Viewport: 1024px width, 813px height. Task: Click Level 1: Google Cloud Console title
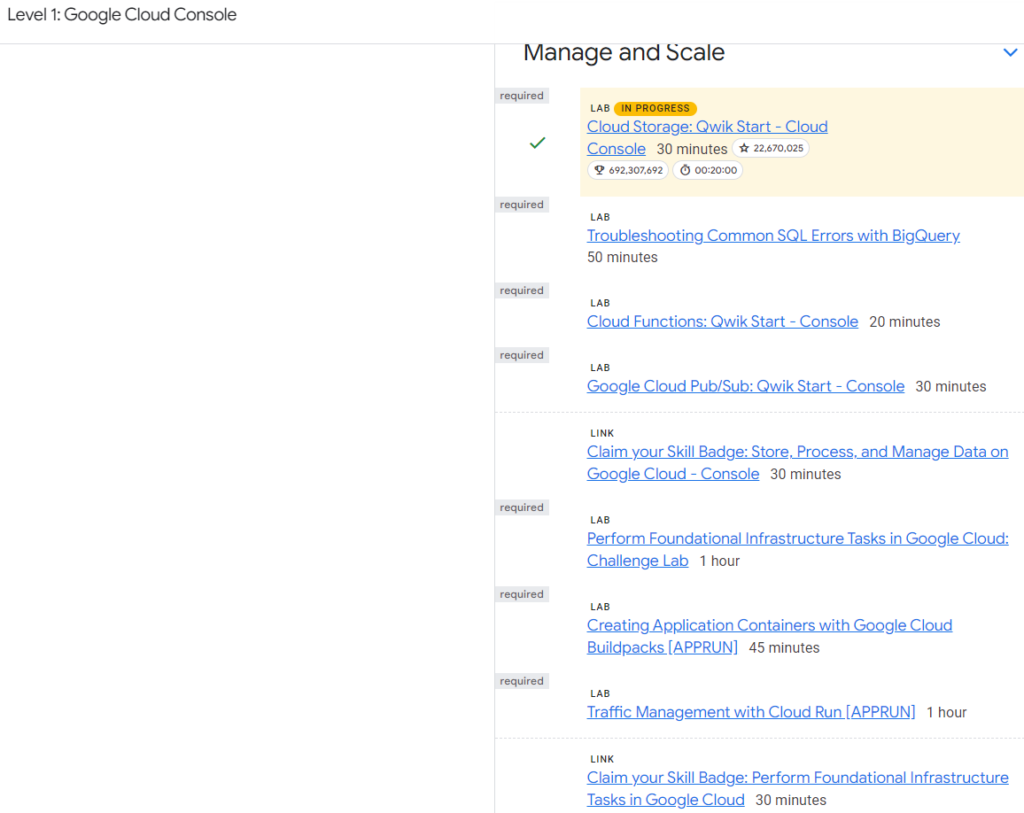tap(122, 14)
